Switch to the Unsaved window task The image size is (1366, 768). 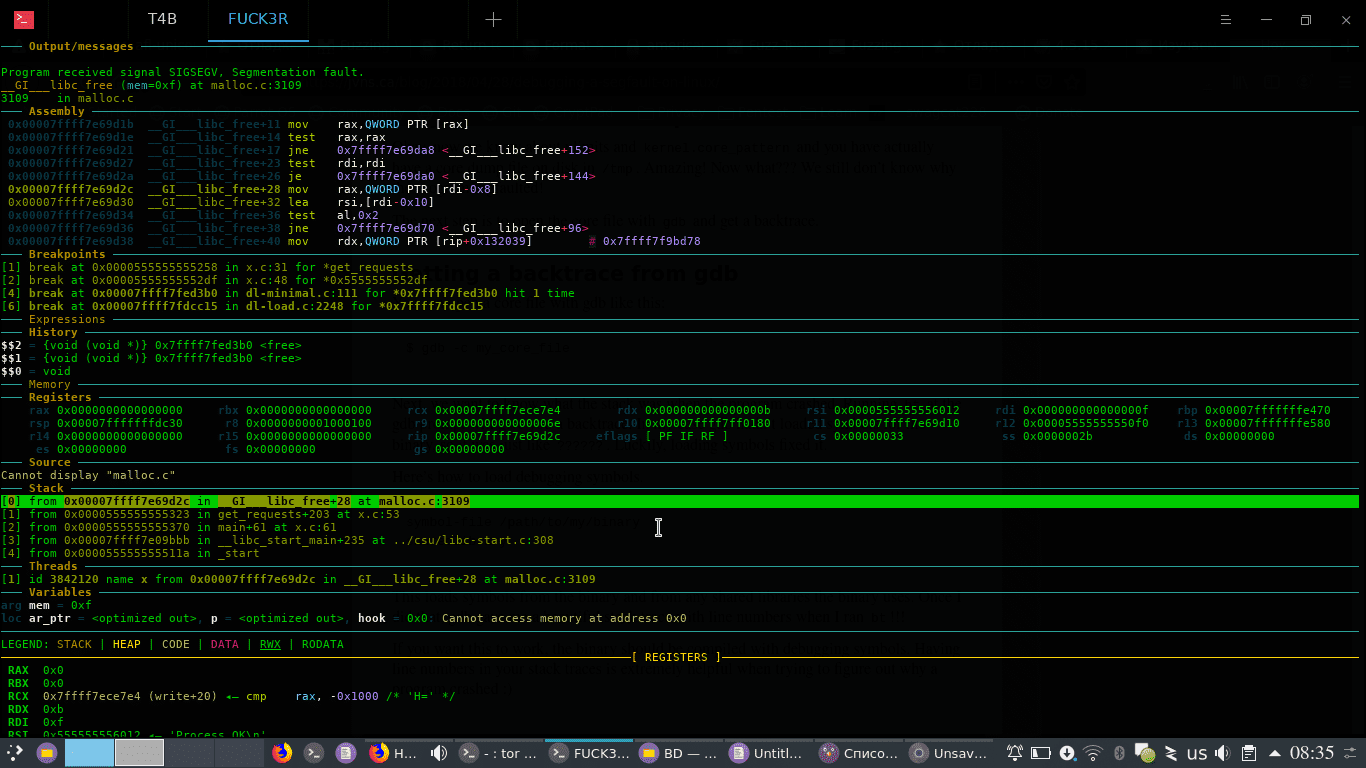pos(948,753)
